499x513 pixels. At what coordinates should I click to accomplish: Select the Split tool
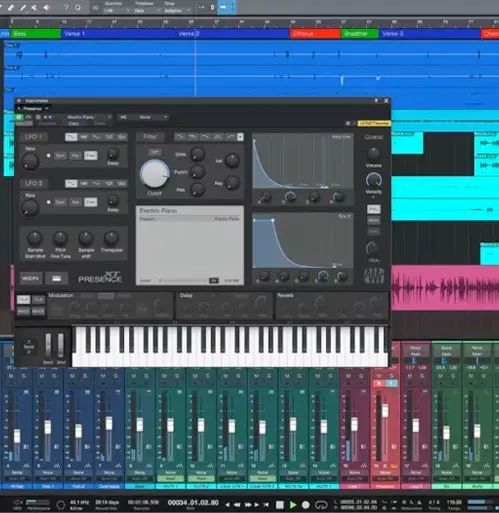point(34,7)
